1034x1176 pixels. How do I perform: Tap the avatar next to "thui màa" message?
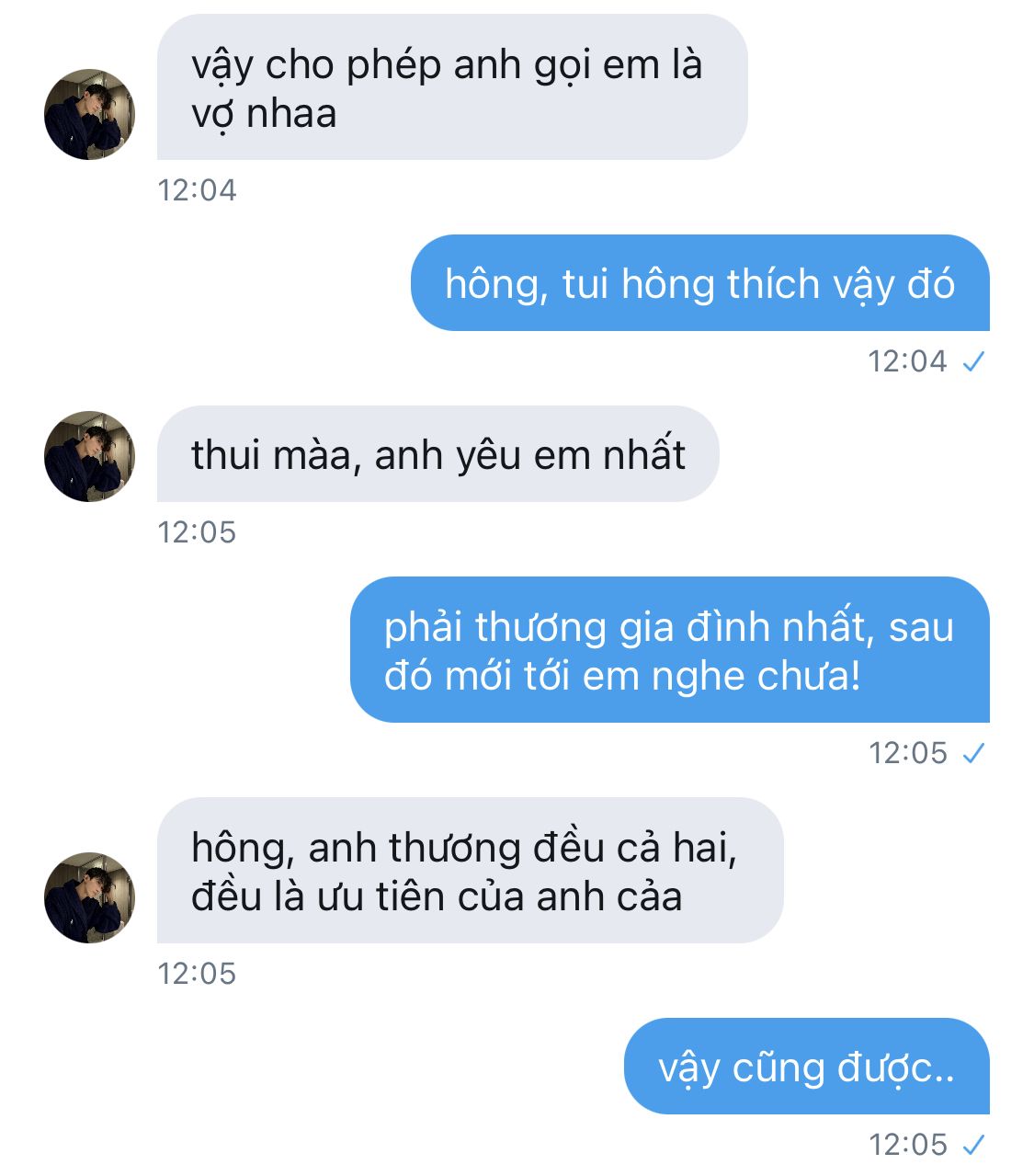coord(89,456)
